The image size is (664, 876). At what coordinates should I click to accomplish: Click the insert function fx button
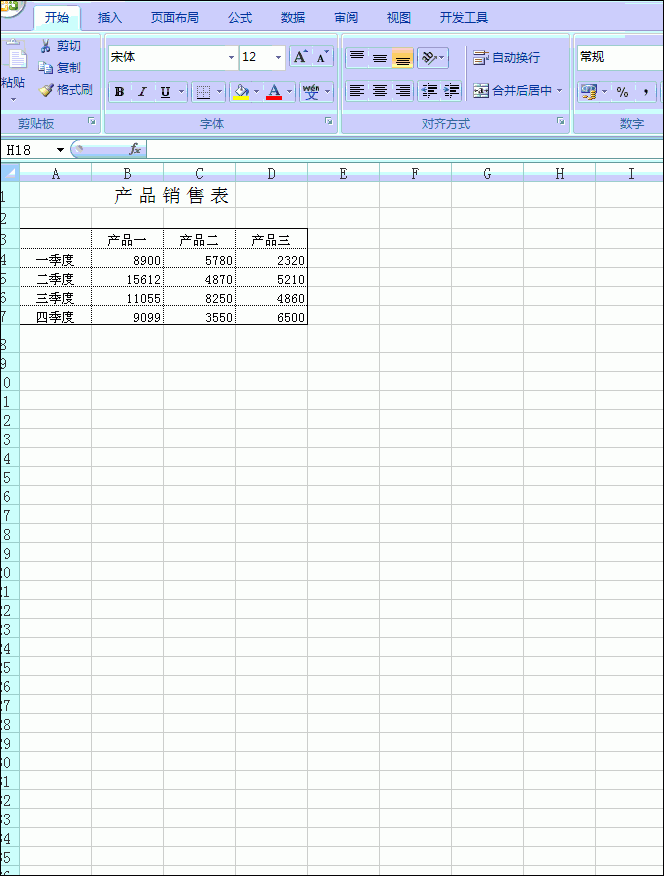135,149
